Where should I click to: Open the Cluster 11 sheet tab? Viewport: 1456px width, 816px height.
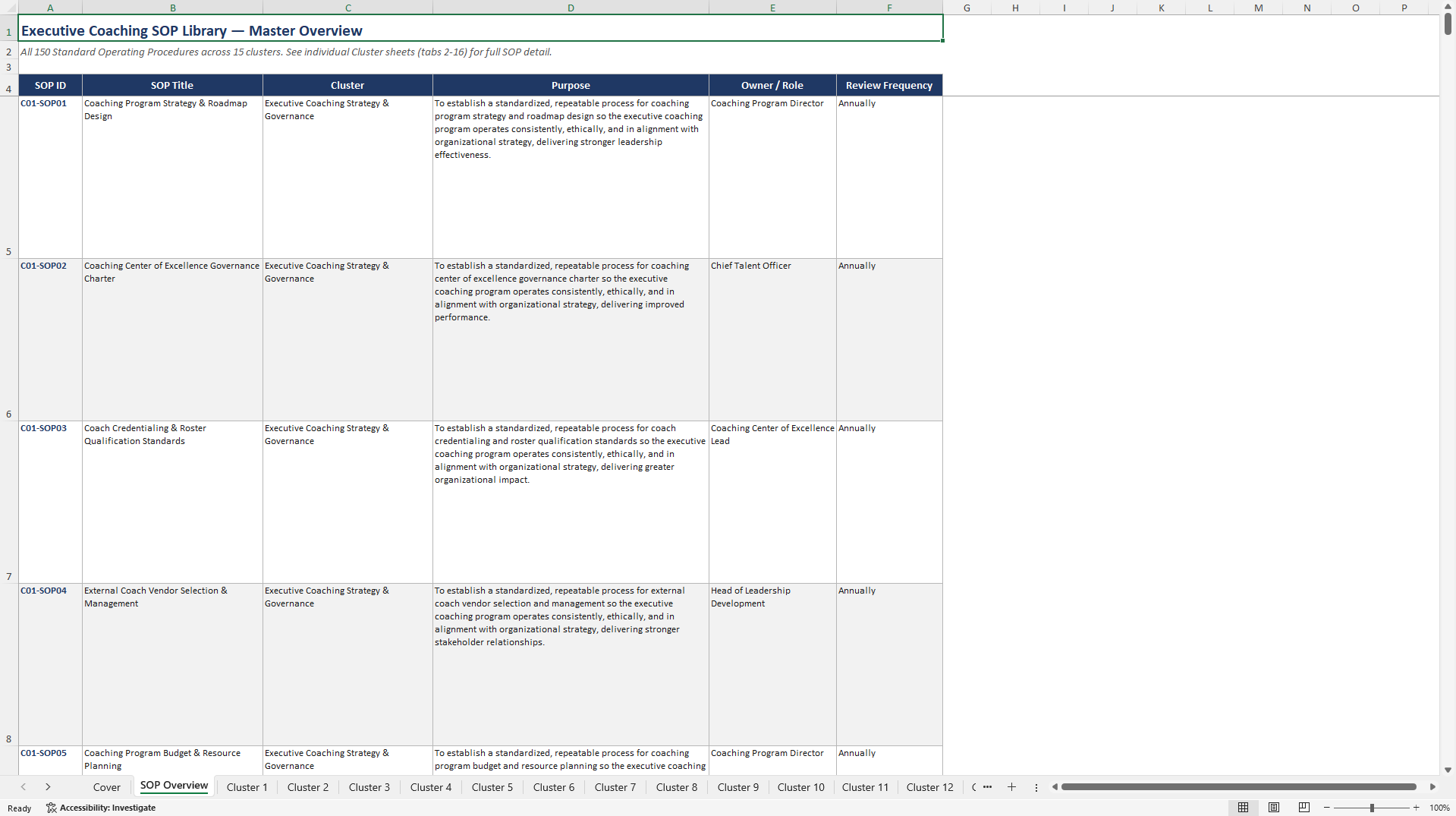pyautogui.click(x=865, y=787)
